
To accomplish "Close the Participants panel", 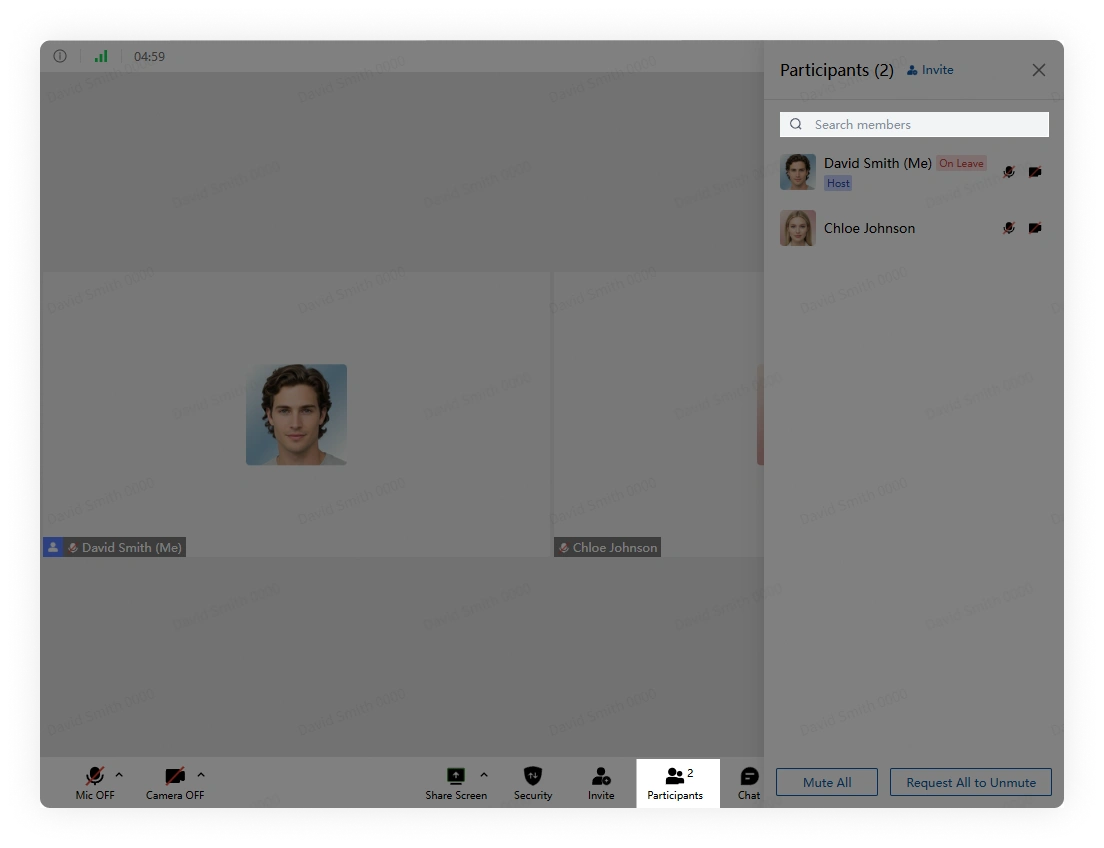I will coord(1039,70).
